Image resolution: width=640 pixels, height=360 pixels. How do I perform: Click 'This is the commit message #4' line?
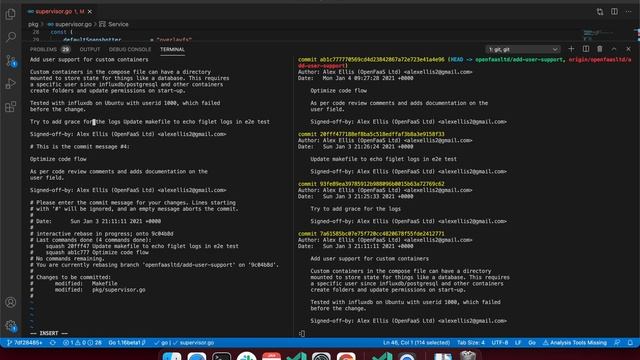tap(80, 146)
